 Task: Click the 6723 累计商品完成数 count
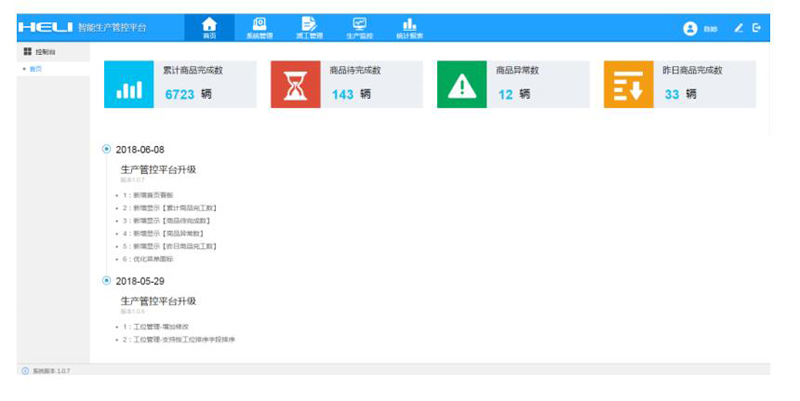point(180,94)
